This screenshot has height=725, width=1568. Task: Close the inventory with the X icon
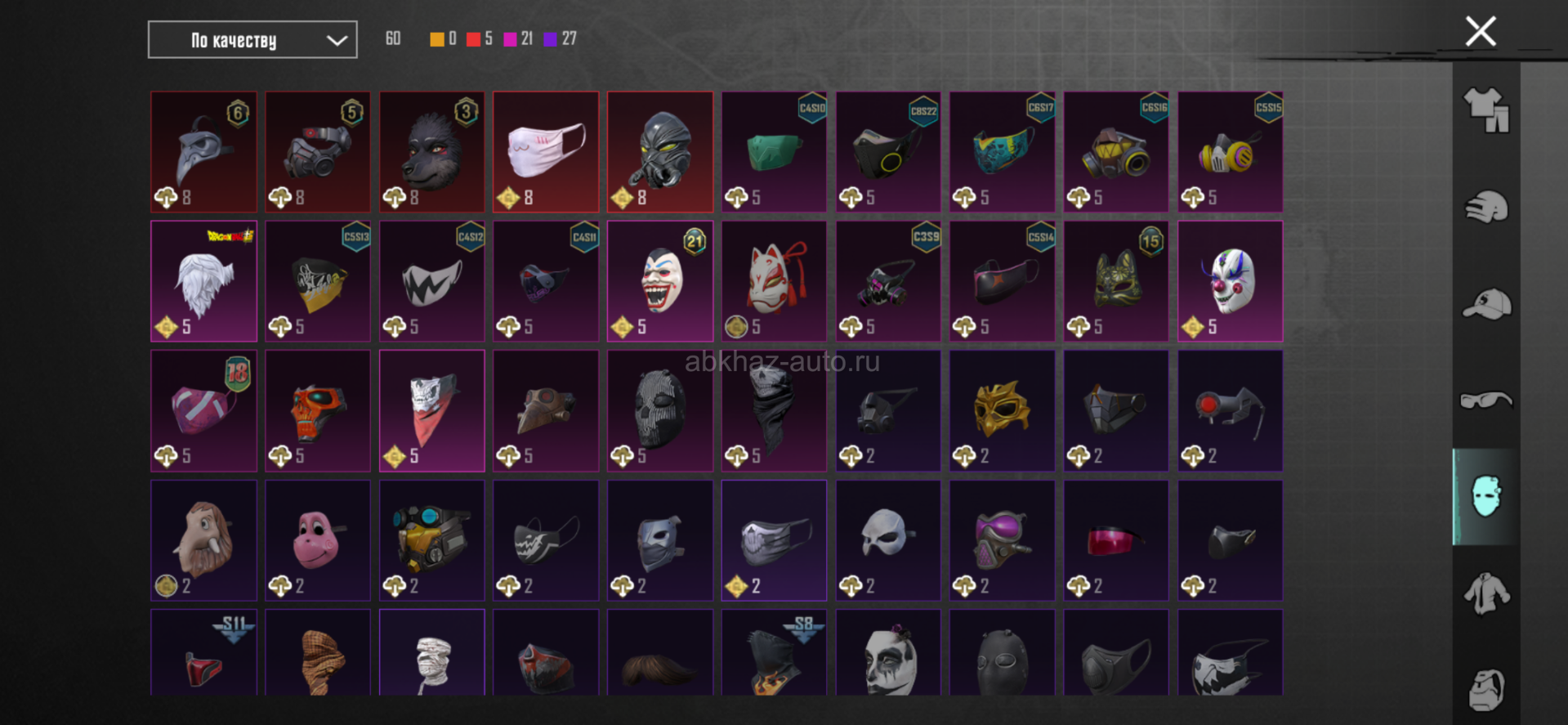[1481, 32]
